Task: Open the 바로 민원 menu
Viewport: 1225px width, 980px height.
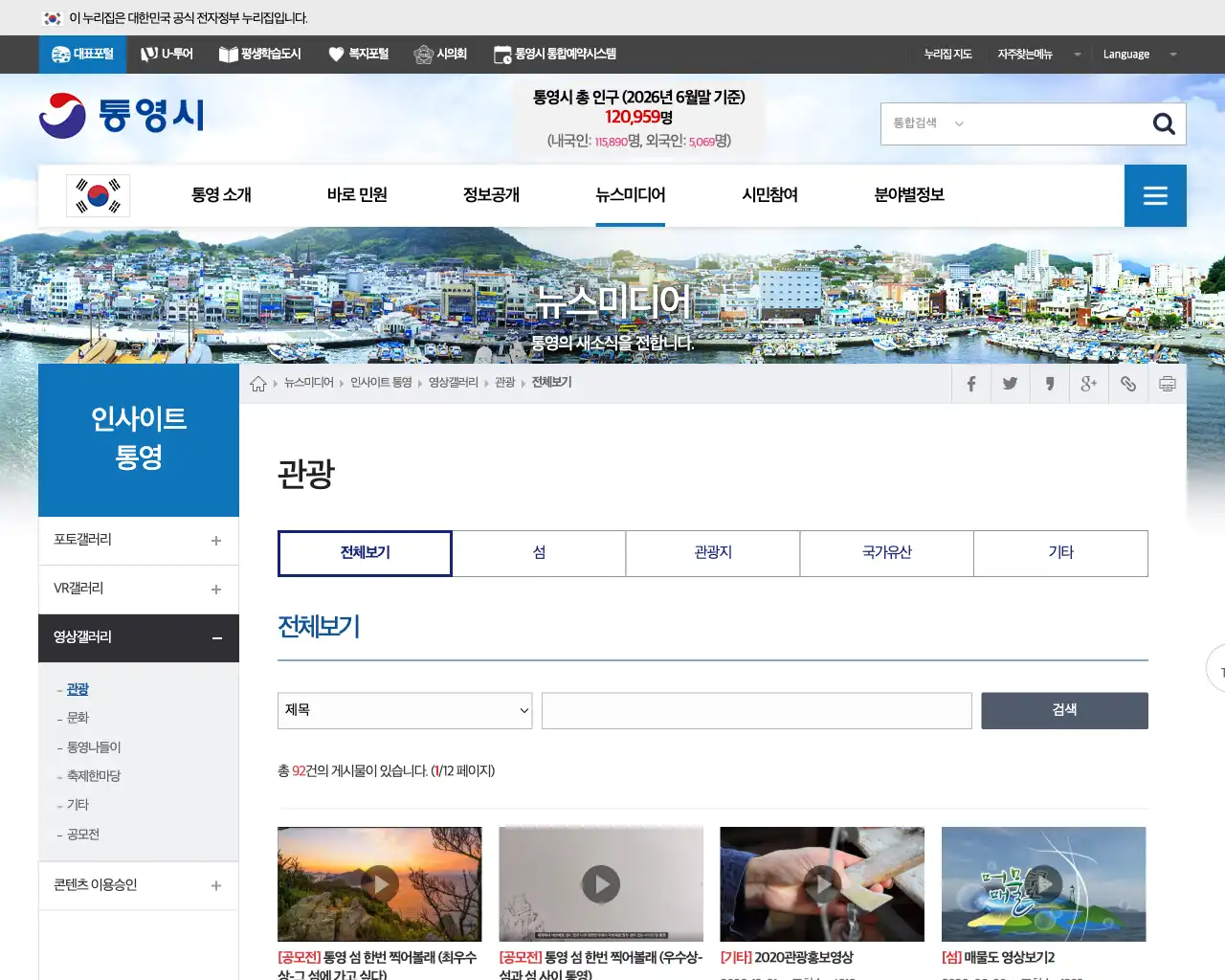Action: [357, 195]
